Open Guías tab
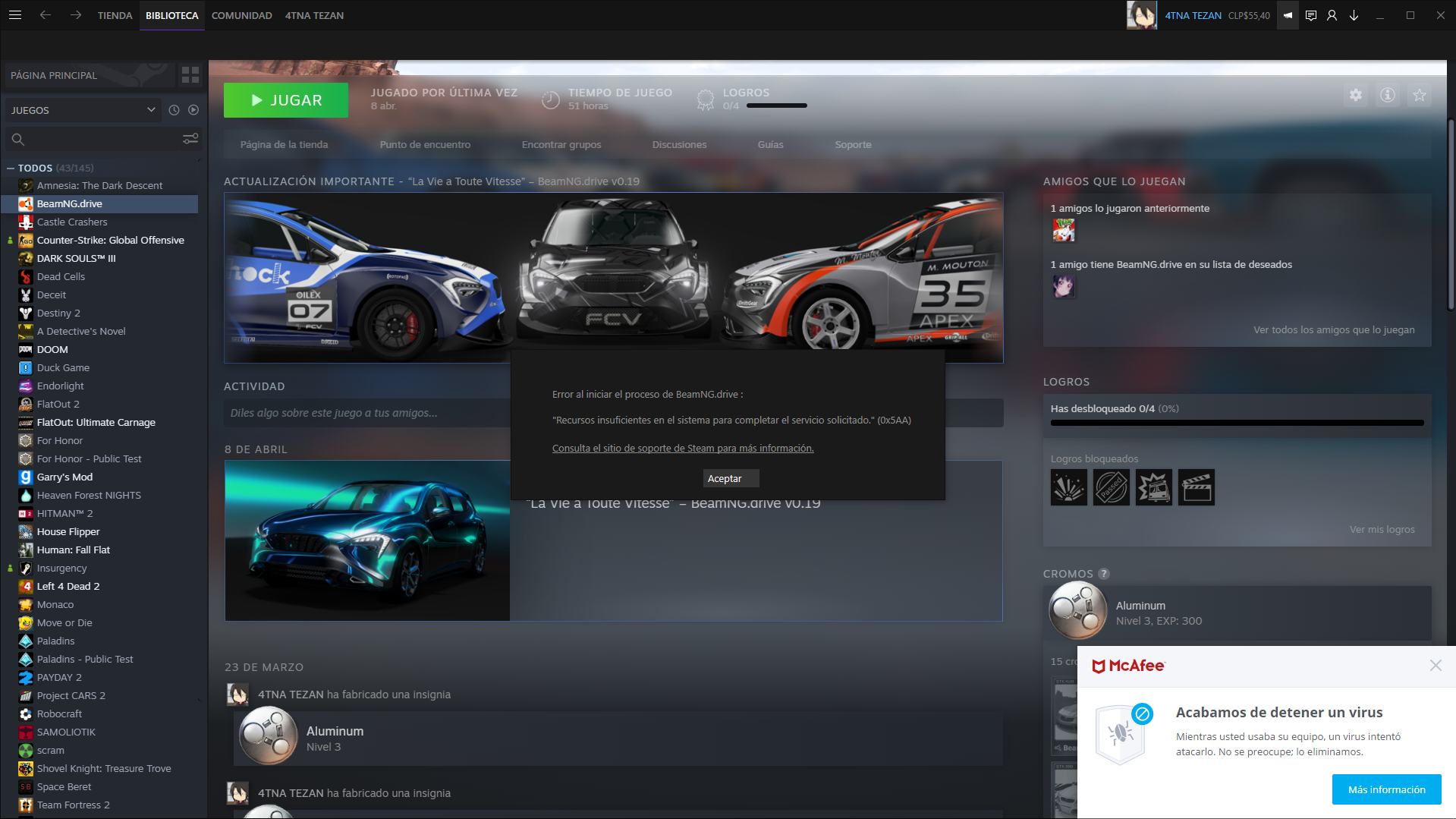The width and height of the screenshot is (1456, 819). [x=770, y=144]
